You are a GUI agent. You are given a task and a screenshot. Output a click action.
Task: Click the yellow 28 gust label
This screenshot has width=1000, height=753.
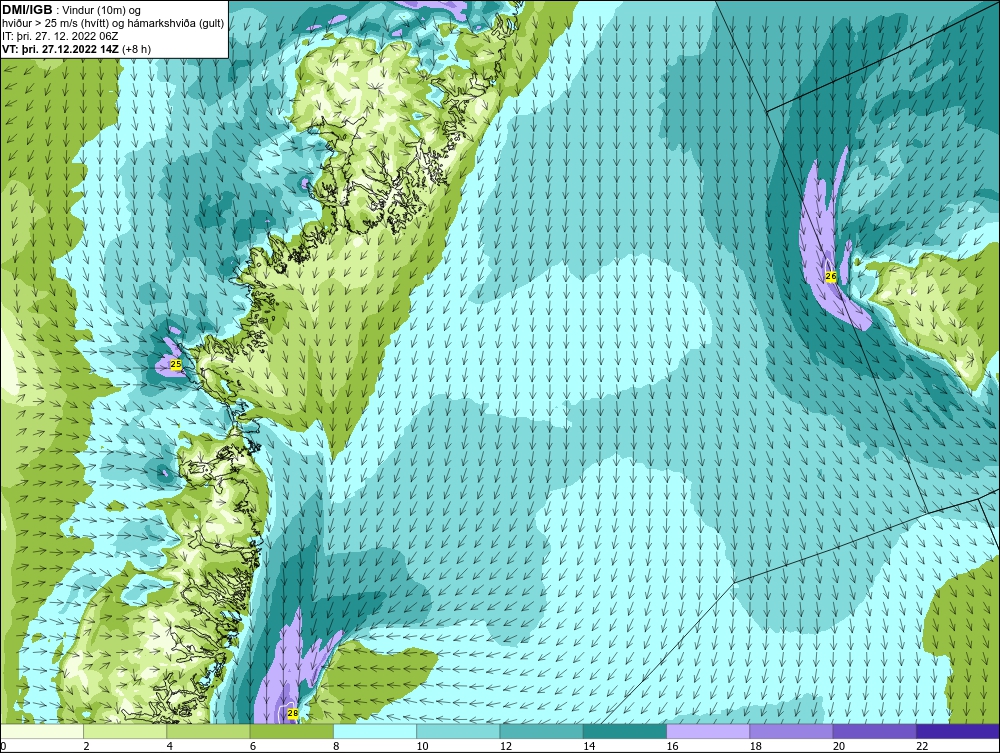pos(293,713)
